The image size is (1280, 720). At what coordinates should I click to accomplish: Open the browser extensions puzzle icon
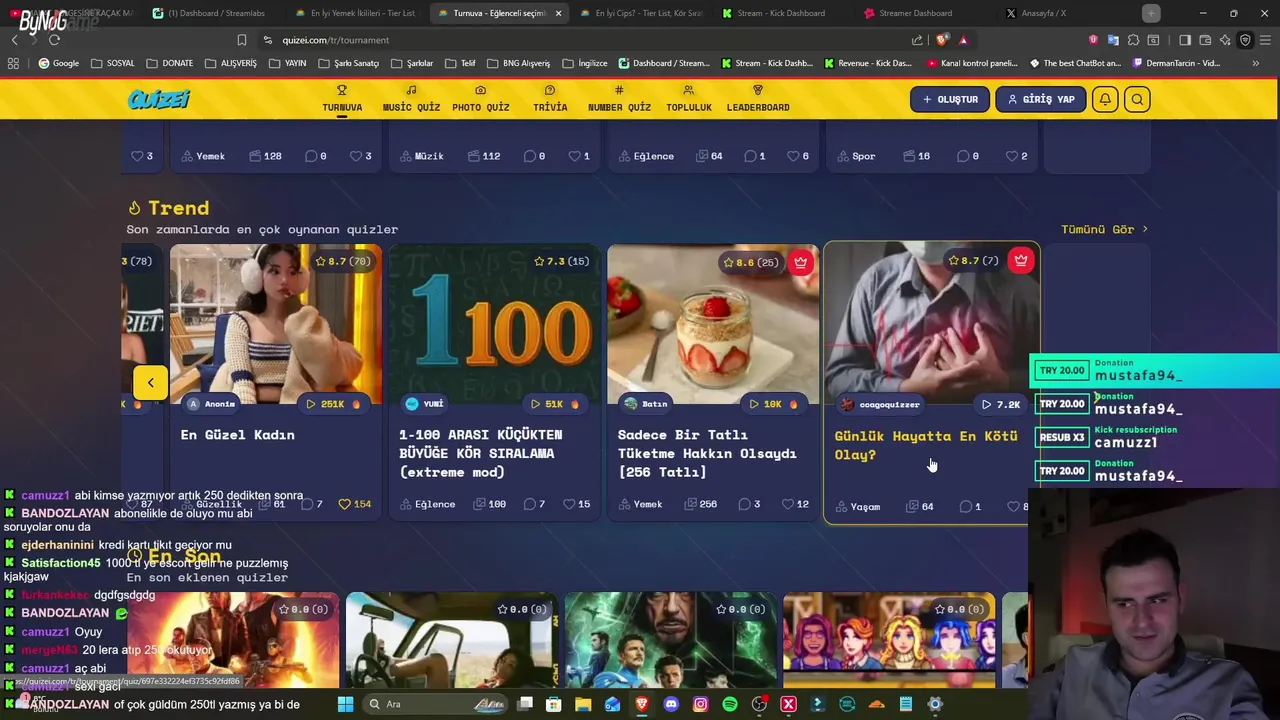tap(1133, 40)
